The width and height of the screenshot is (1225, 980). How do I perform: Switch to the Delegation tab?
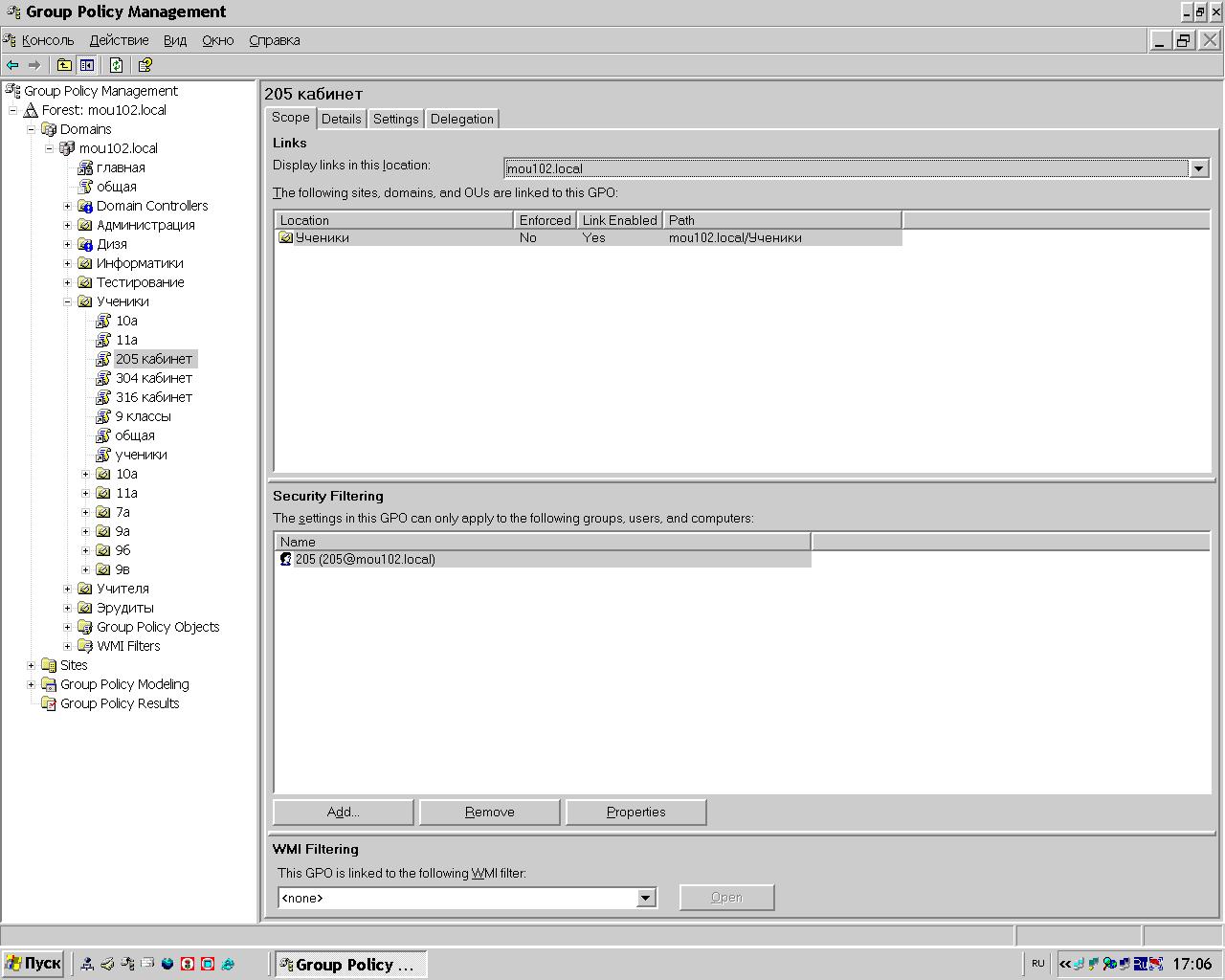[x=462, y=119]
